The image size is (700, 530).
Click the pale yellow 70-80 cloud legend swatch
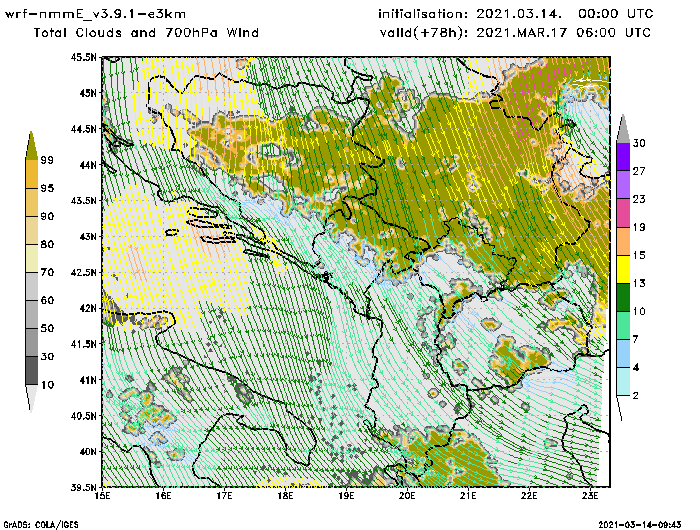click(31, 258)
